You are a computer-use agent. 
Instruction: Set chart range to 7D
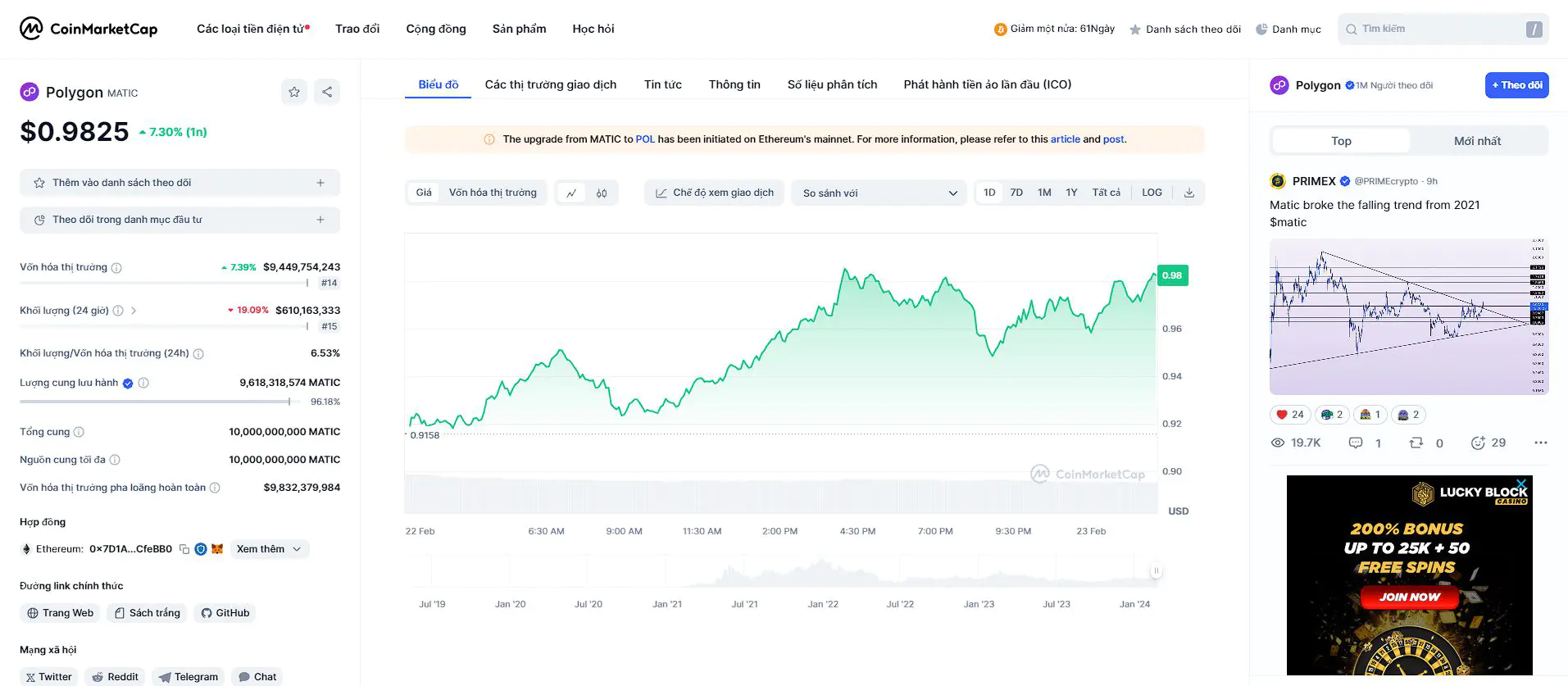click(1016, 193)
